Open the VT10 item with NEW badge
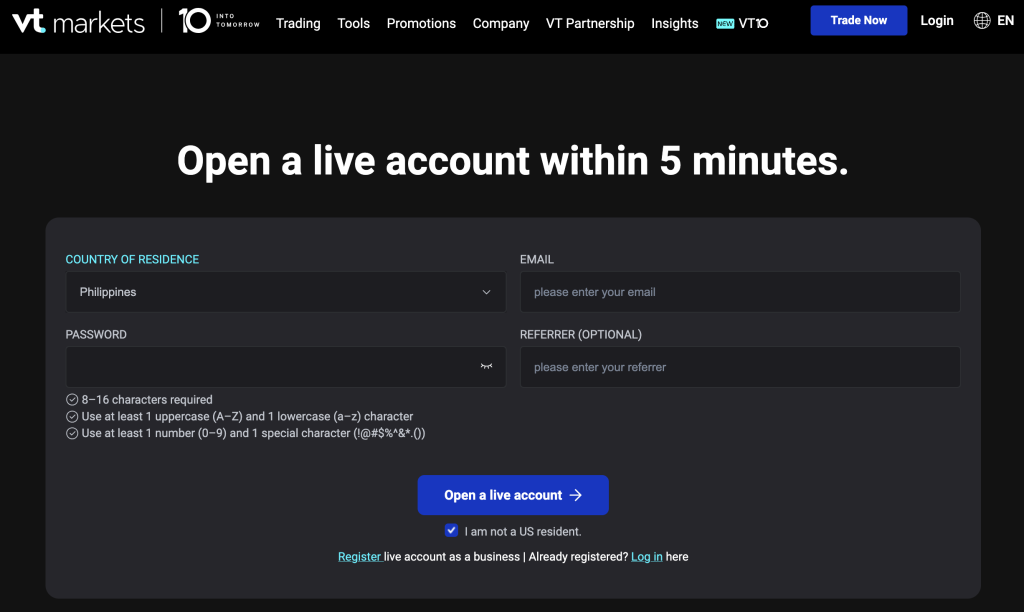The width and height of the screenshot is (1024, 612). pyautogui.click(x=743, y=23)
